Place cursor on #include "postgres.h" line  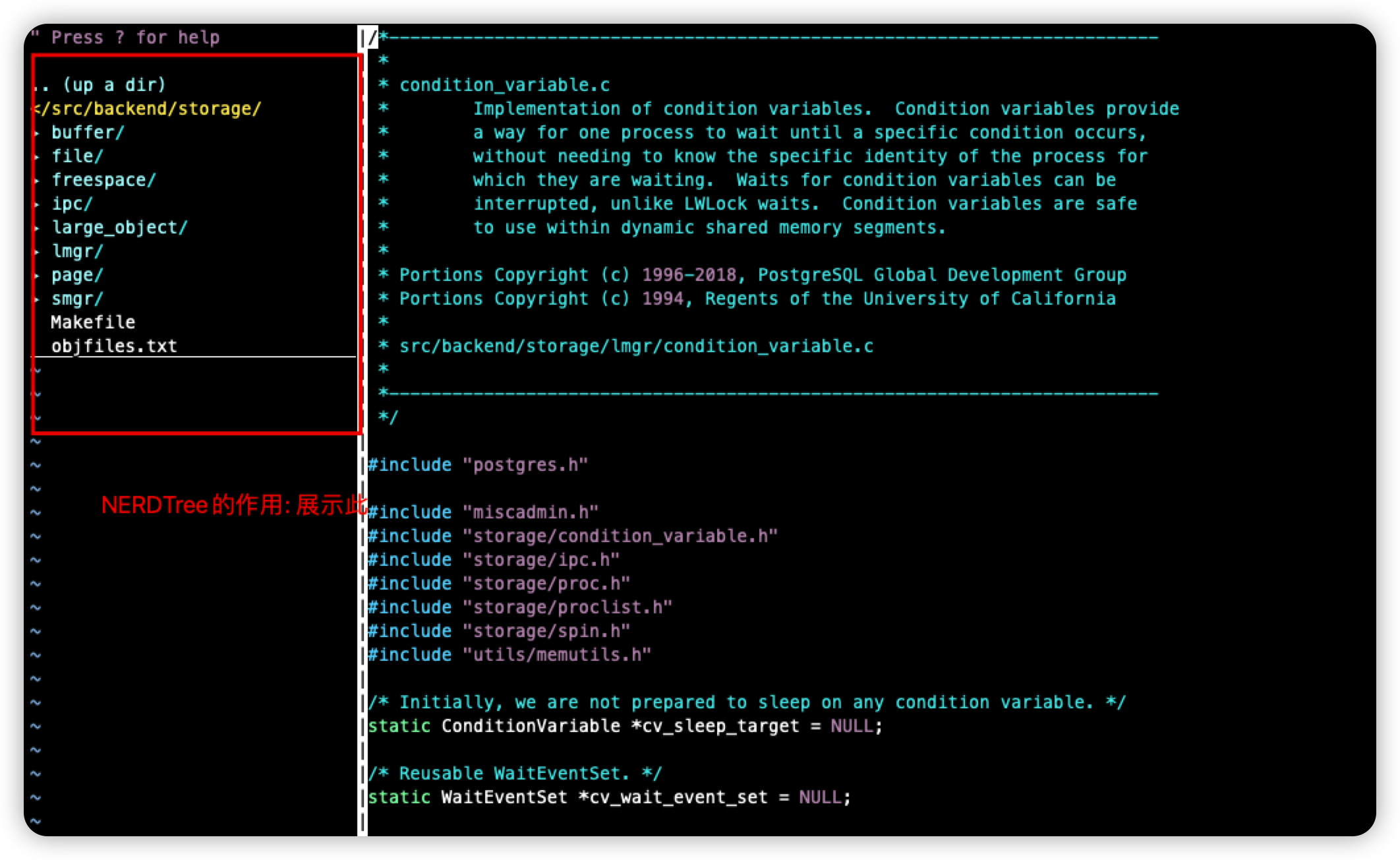[477, 465]
